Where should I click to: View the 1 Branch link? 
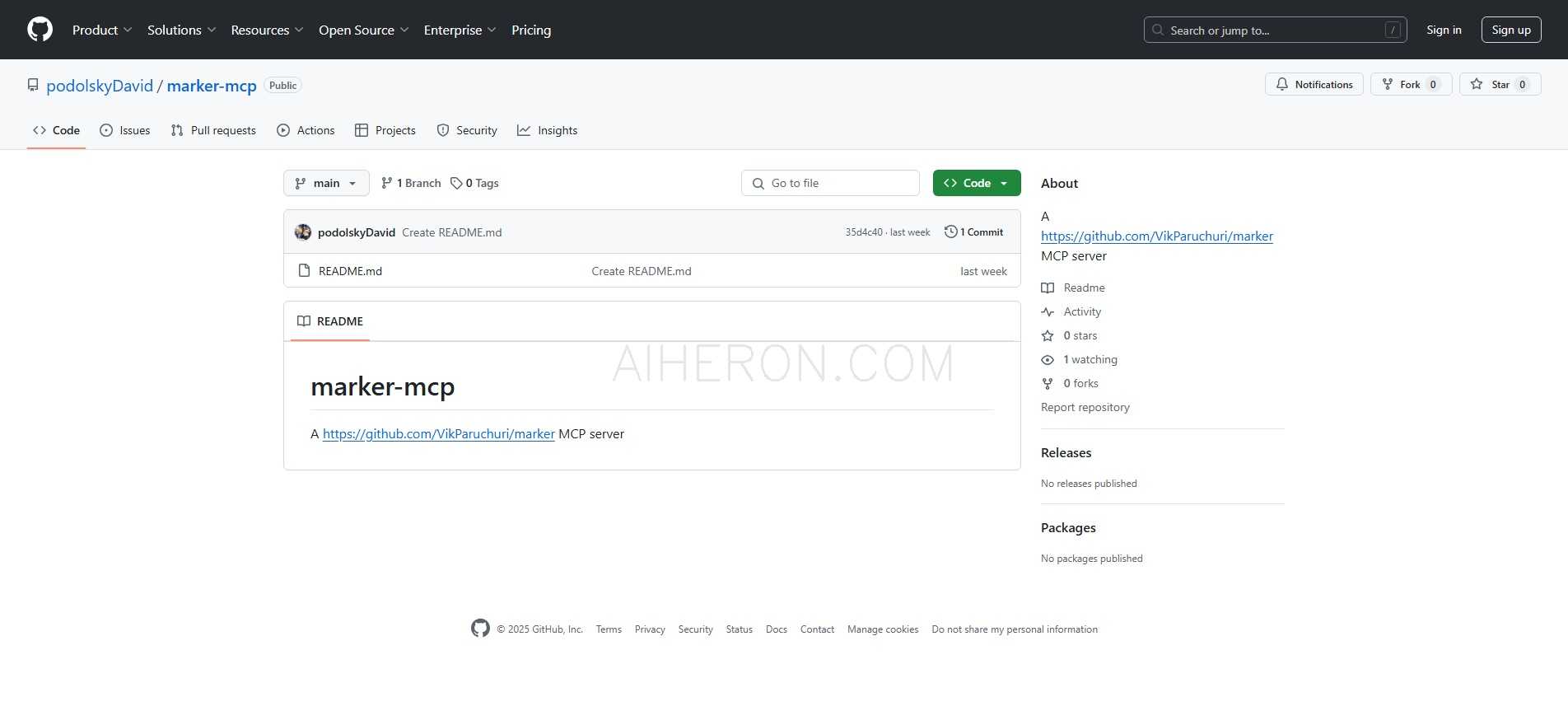[x=411, y=183]
